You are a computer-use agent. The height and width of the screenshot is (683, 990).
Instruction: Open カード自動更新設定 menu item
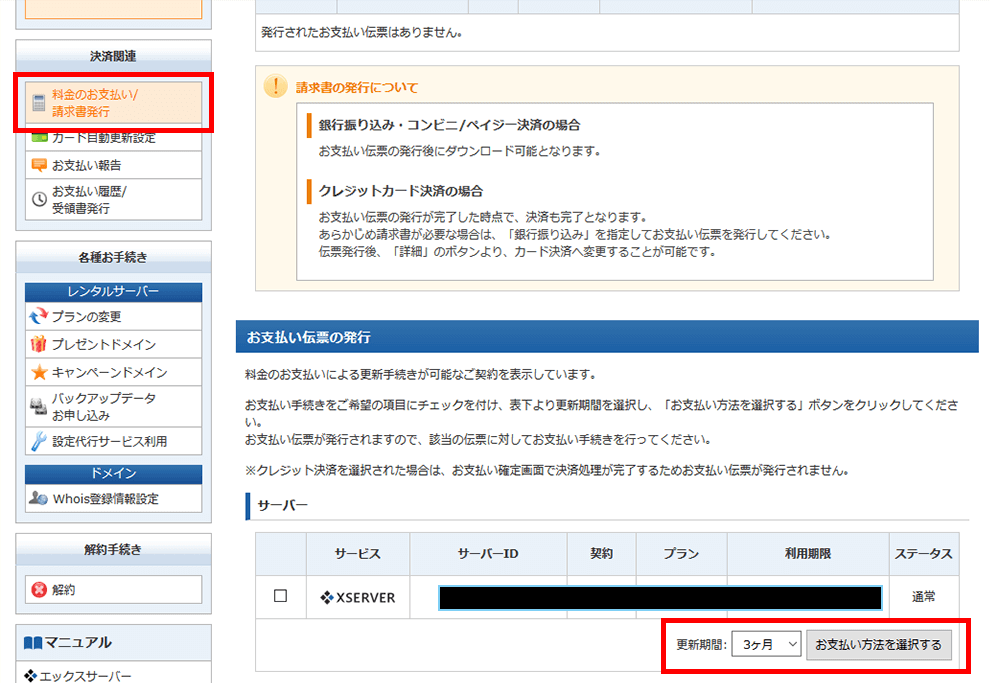click(114, 138)
